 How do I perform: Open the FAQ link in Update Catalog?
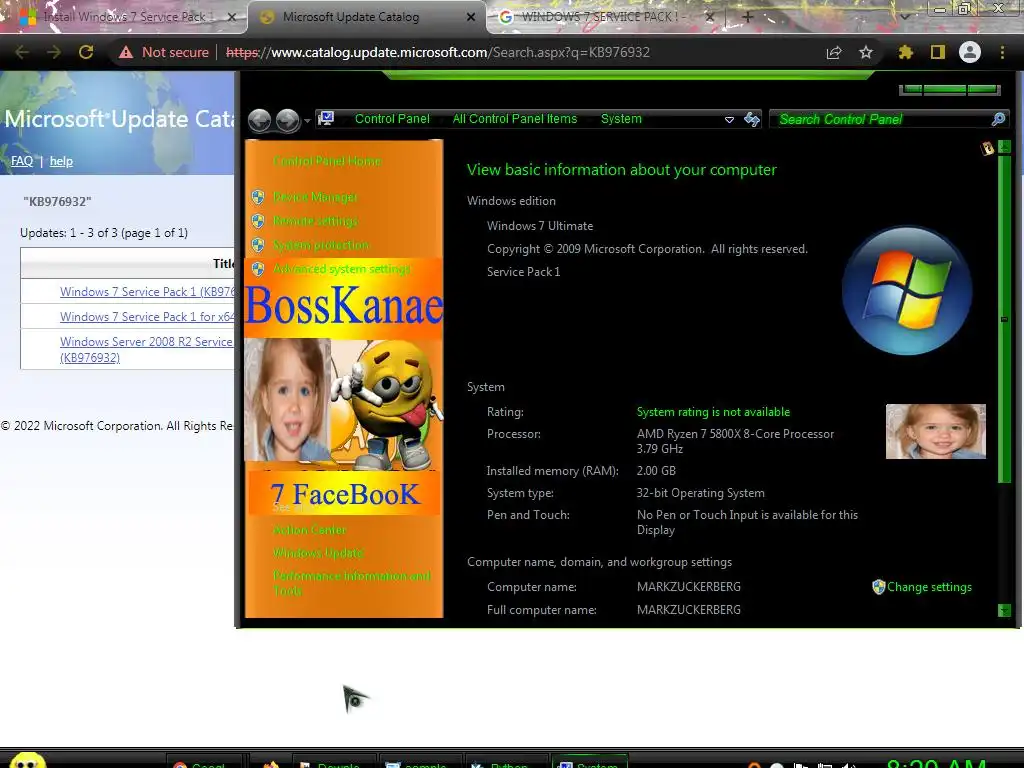[x=22, y=161]
